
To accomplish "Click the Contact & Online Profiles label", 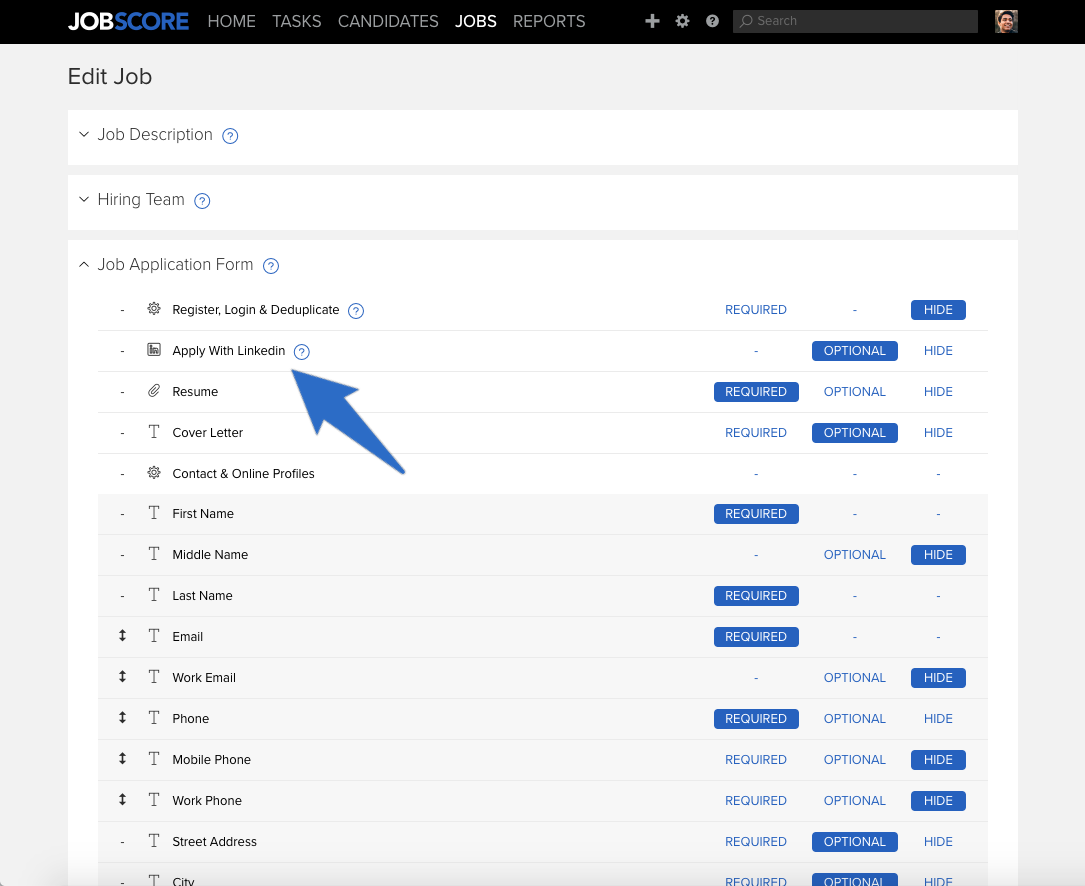I will (x=244, y=473).
